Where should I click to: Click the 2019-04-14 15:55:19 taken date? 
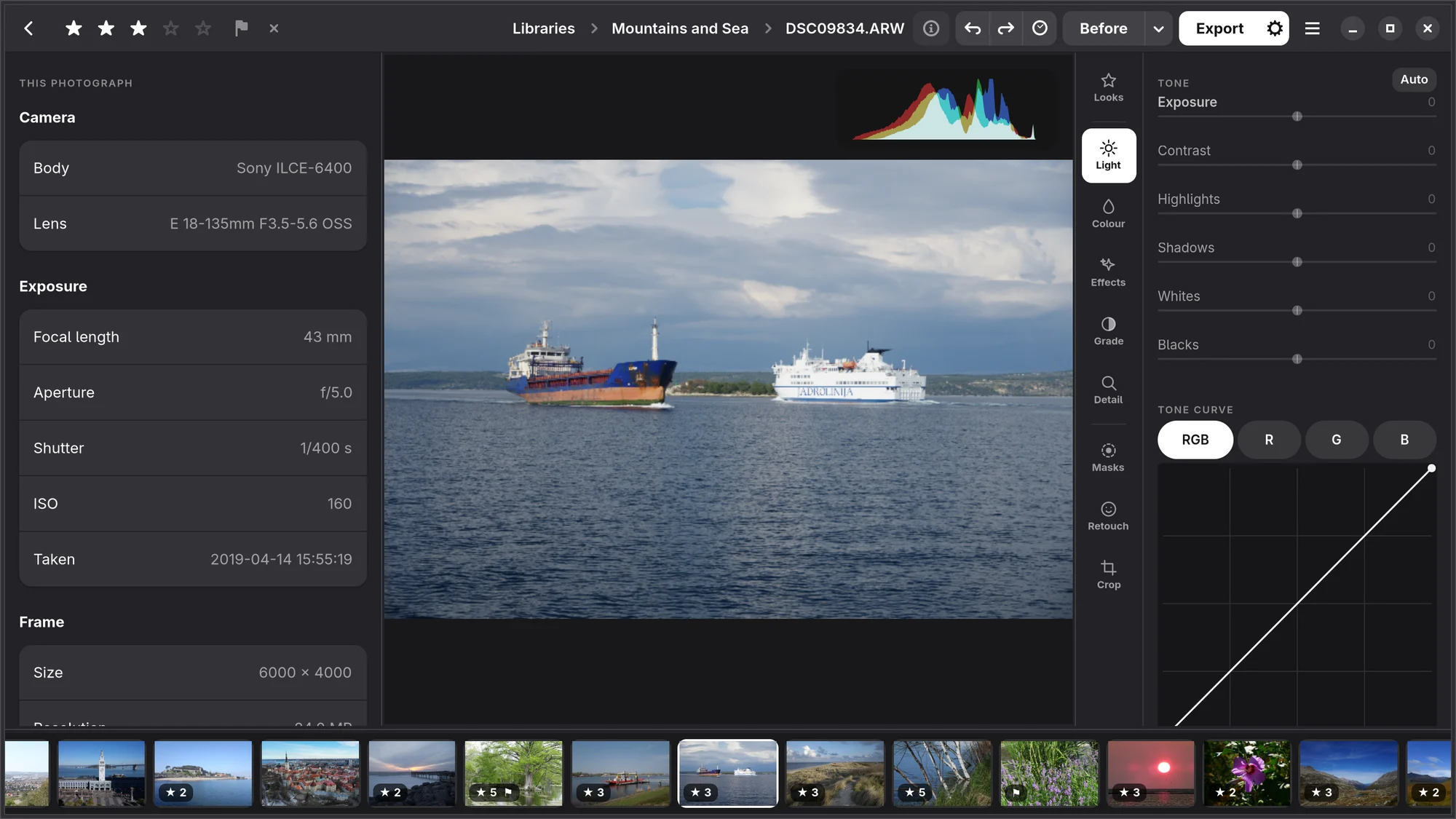(x=281, y=559)
